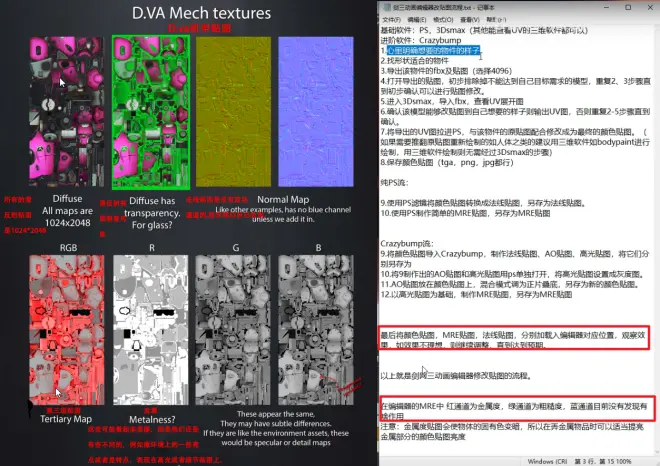Open the 格式(O) menu in Notepad
The image size is (660, 466).
(443, 20)
